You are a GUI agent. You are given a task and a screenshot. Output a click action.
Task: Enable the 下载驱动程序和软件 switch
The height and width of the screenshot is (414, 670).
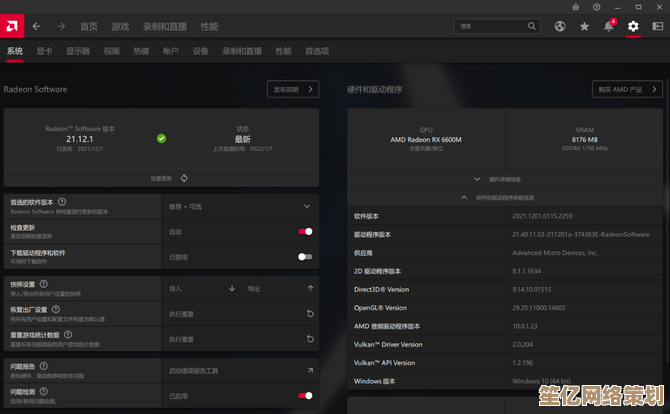coord(305,257)
